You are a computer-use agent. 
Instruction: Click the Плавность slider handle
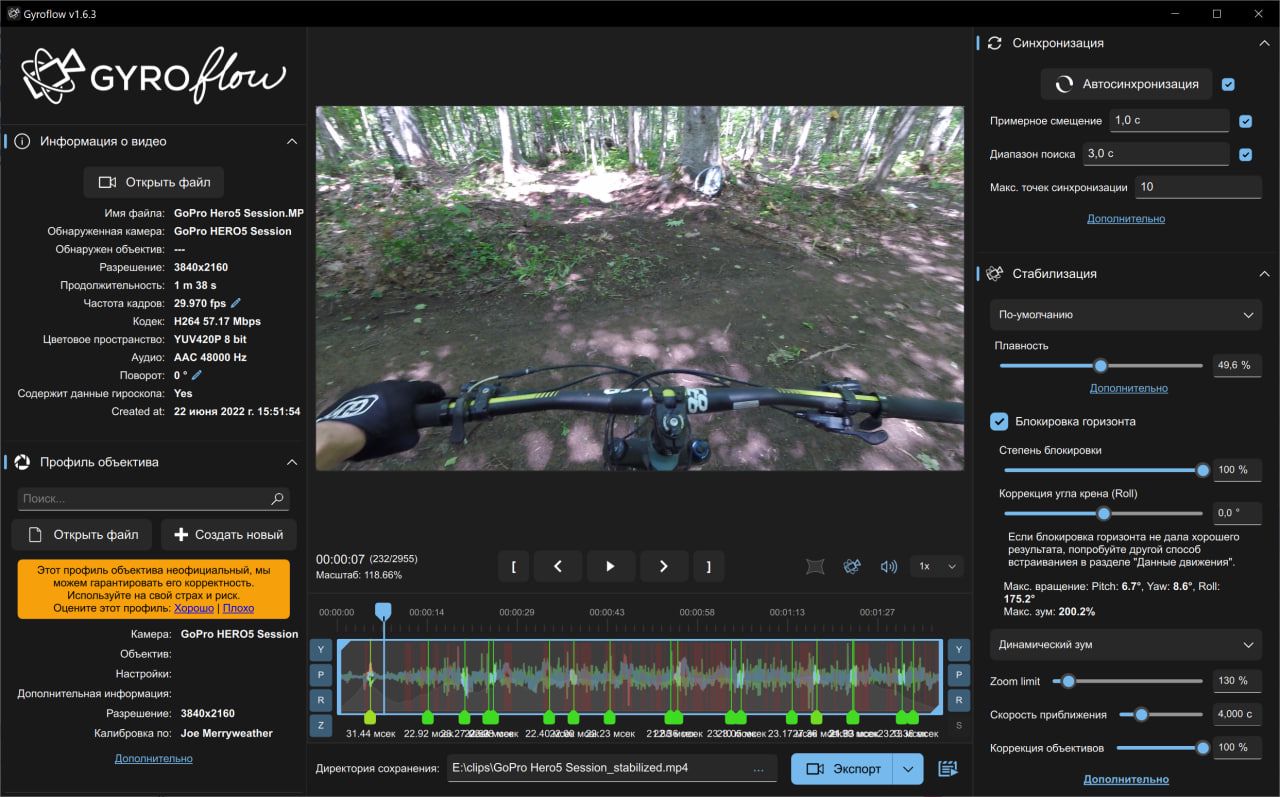(1100, 366)
